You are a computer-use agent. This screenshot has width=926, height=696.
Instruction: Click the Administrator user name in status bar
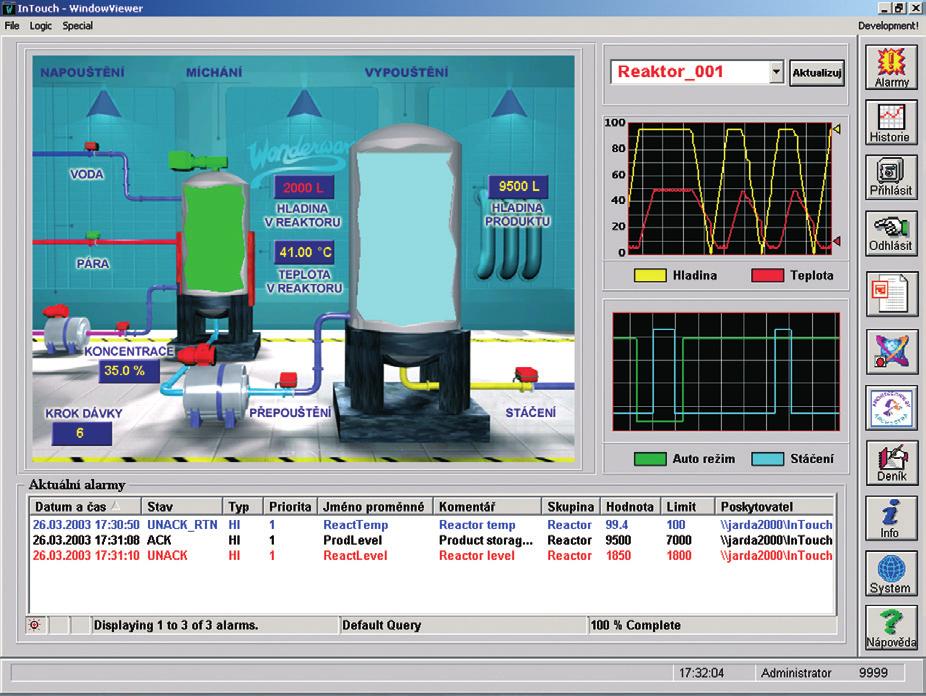point(795,673)
